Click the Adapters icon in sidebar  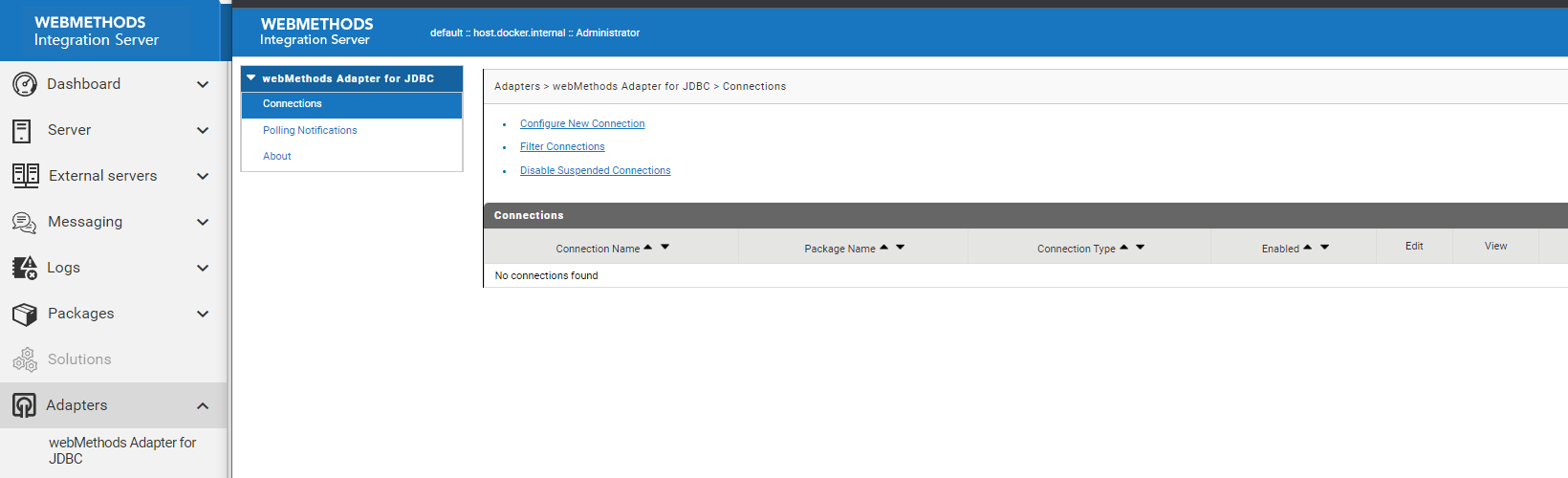[24, 405]
